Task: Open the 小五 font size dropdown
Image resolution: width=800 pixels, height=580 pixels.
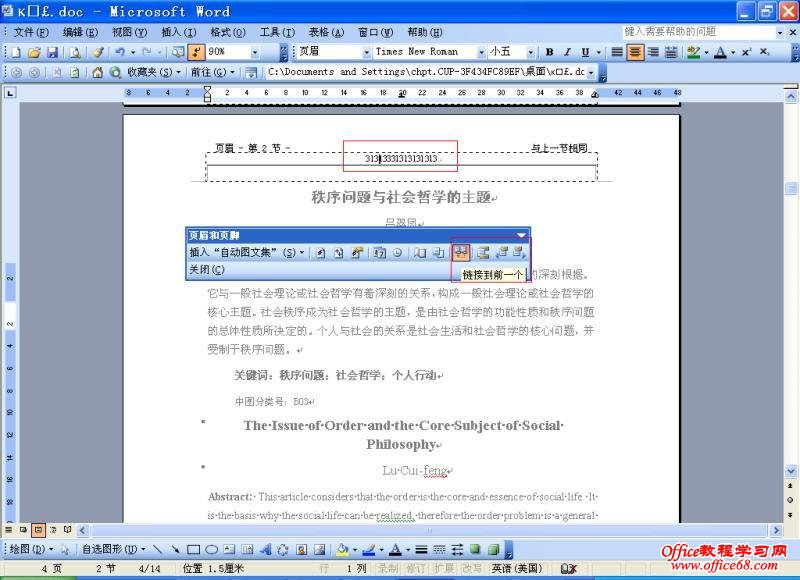Action: click(531, 52)
